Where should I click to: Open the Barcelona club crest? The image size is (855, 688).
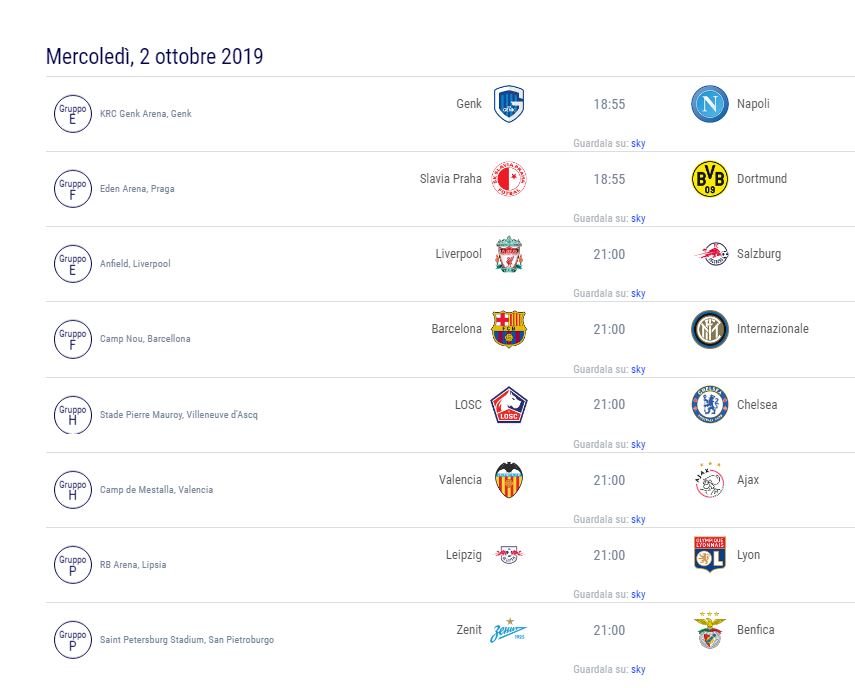coord(509,329)
